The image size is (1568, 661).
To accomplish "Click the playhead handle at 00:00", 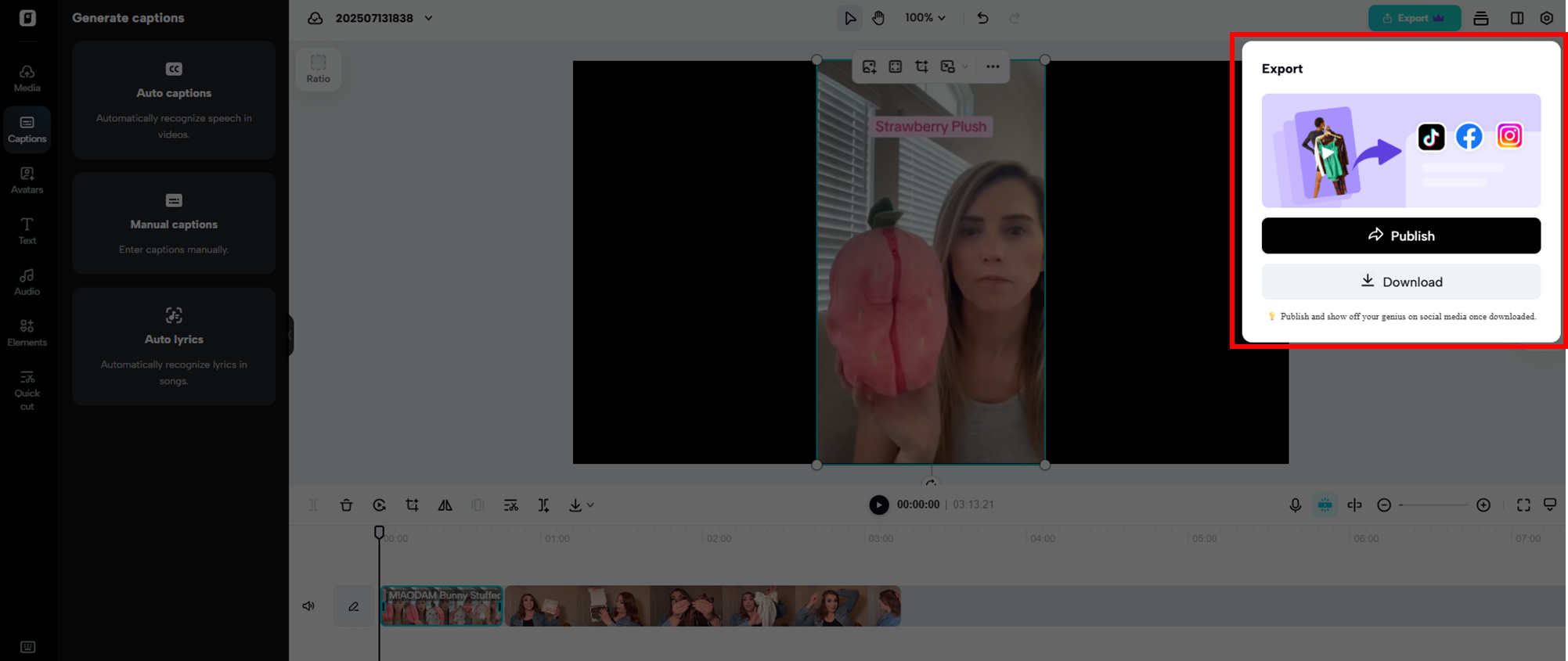I will [379, 533].
